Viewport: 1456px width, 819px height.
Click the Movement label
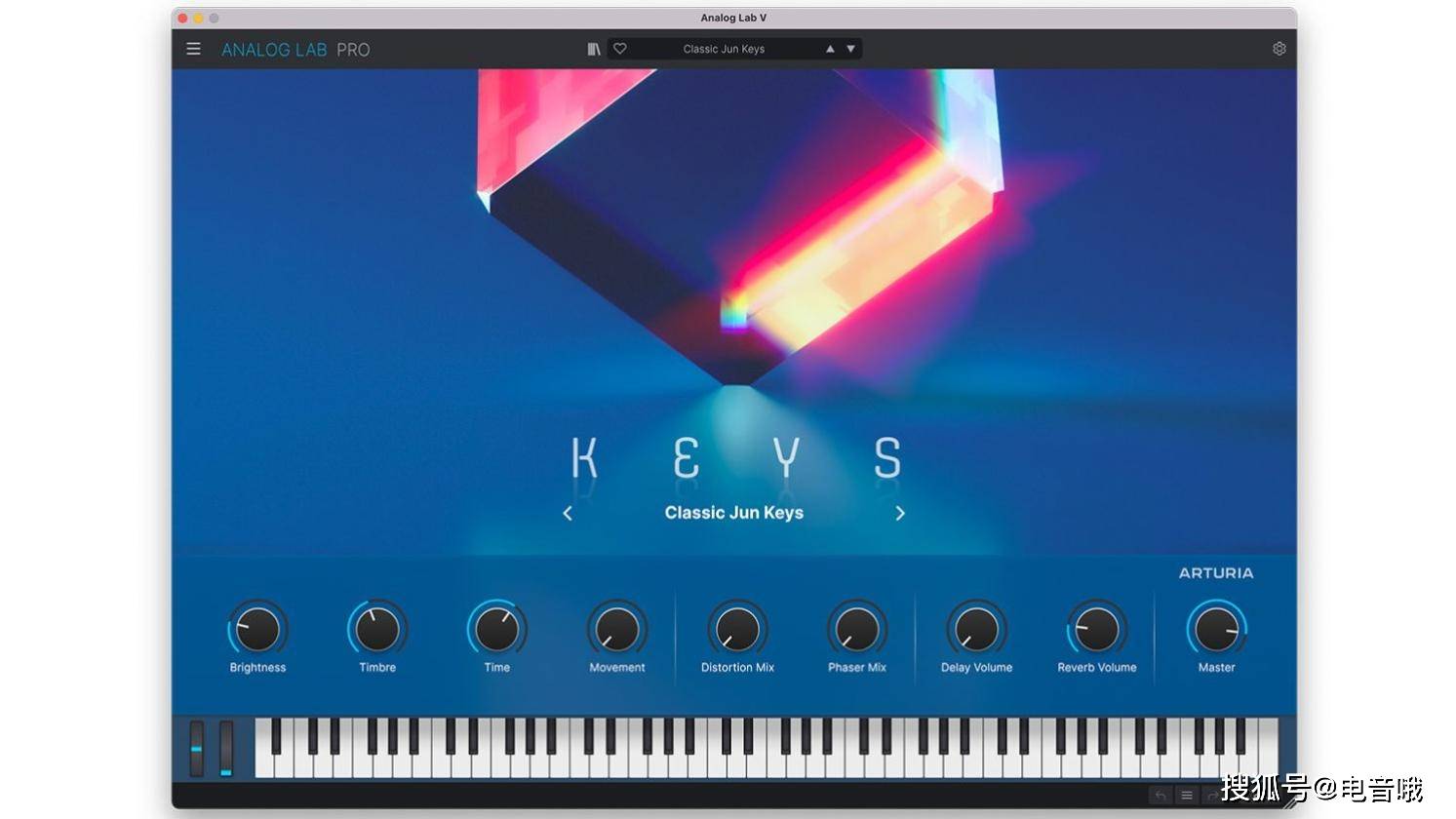click(x=617, y=668)
